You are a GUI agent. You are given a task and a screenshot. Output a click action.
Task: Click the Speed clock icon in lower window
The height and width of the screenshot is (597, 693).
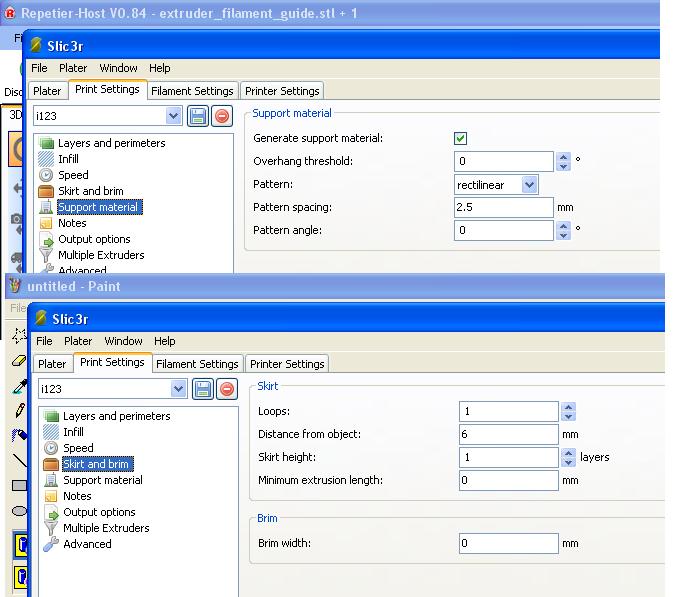(x=51, y=448)
